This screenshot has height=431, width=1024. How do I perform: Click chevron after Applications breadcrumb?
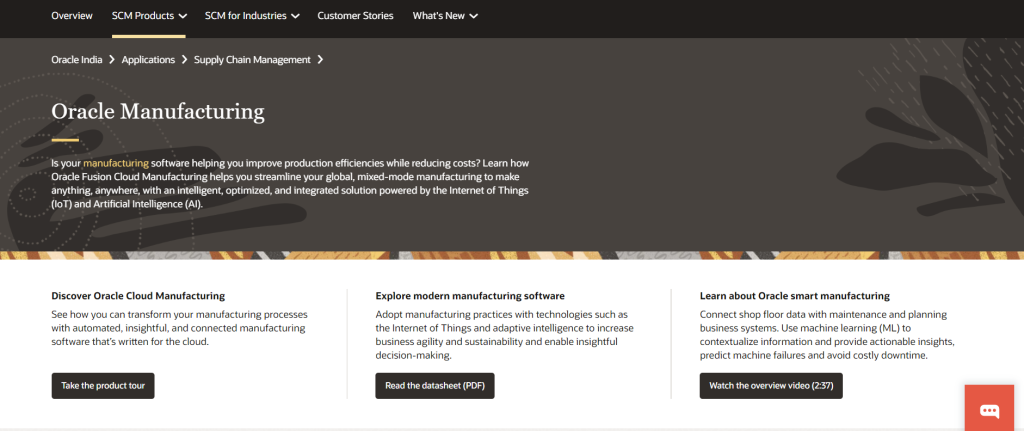[185, 59]
